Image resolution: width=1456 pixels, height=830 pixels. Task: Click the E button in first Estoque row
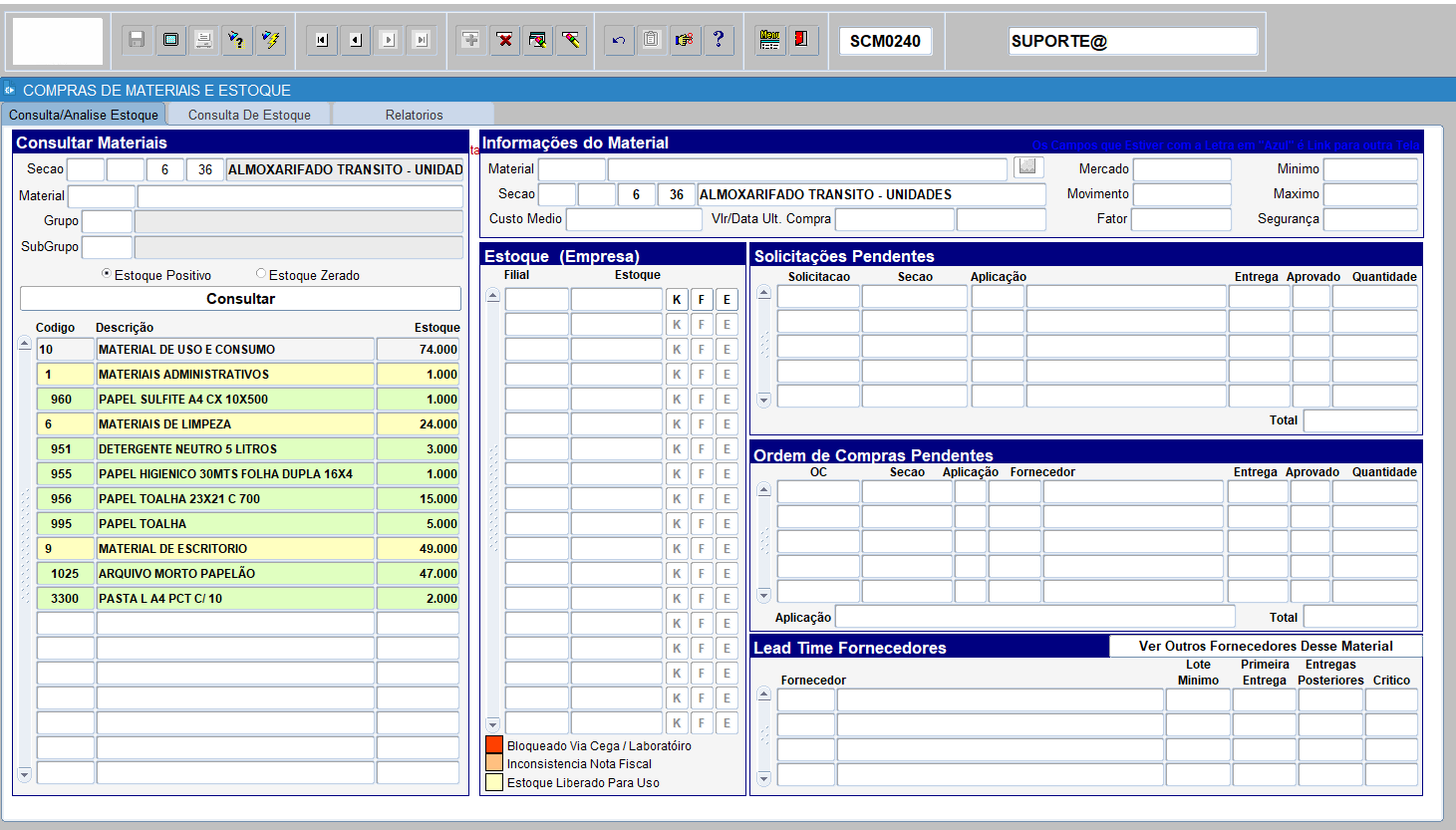click(727, 300)
